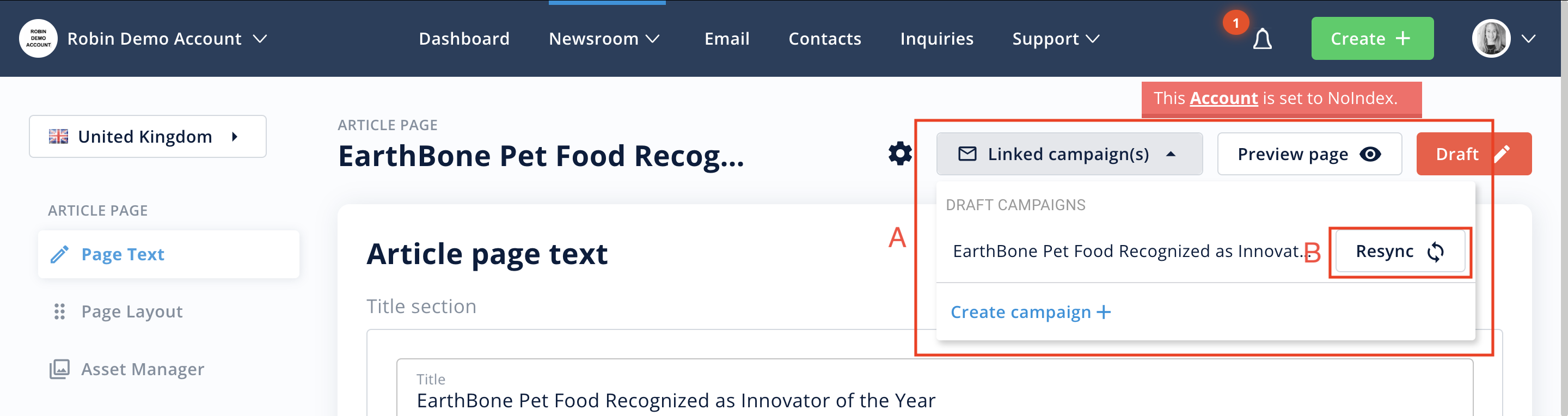This screenshot has height=416, width=1568.
Task: Click Preview page button
Action: 1309,154
